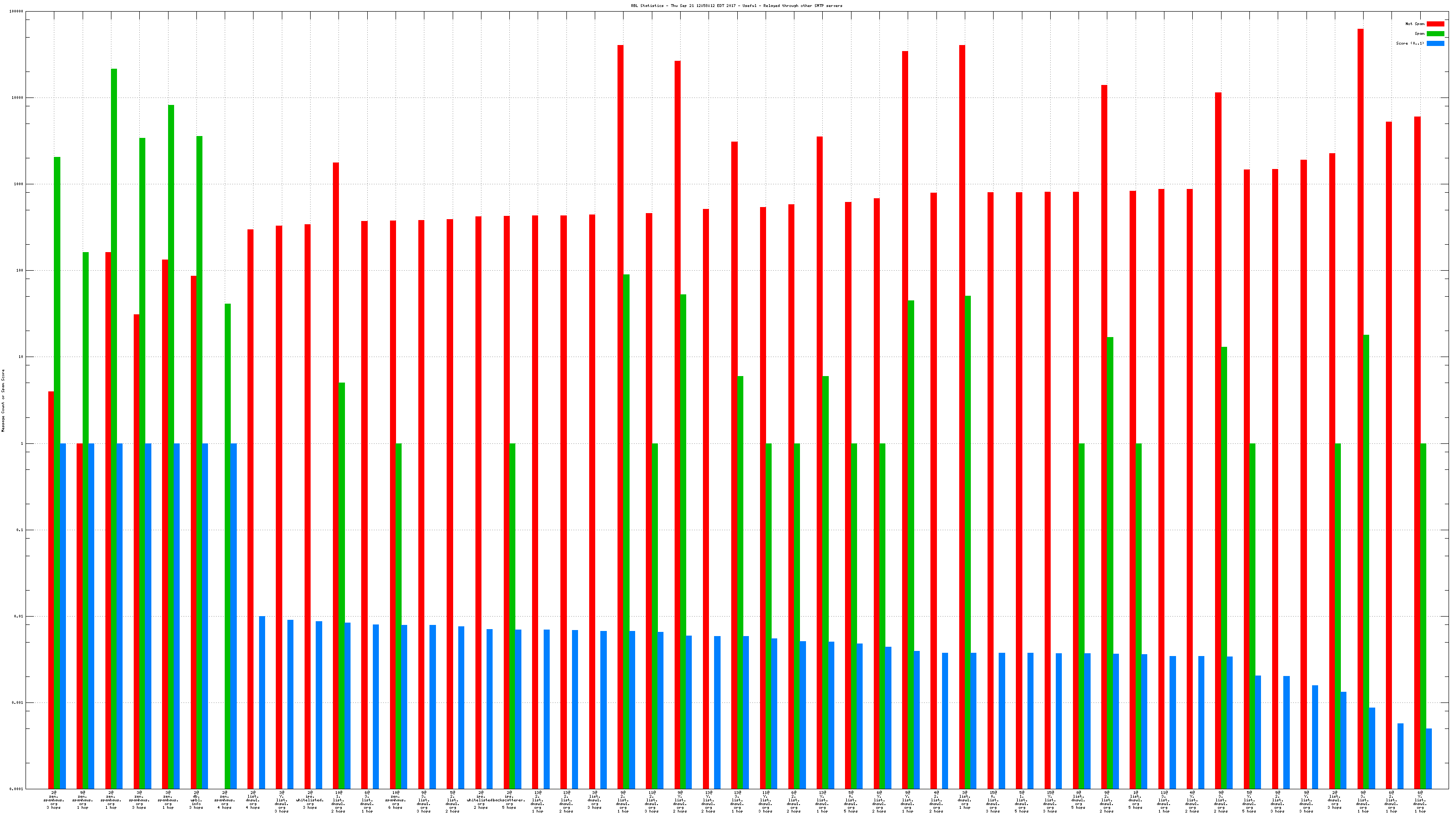This screenshot has height=819, width=1456.
Task: Click the first zen.spamhaus.org 3 hops label
Action: pos(54,800)
